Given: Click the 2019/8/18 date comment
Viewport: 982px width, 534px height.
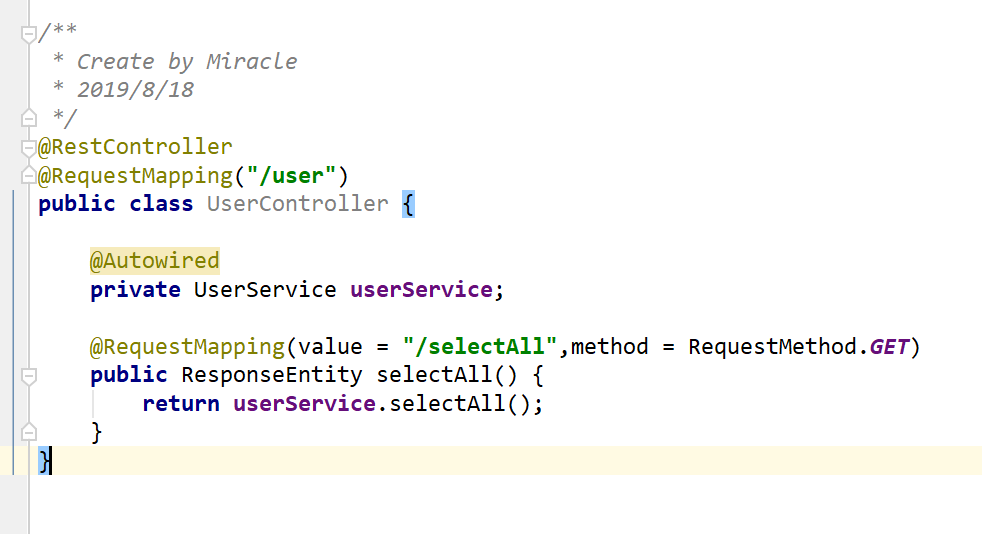Looking at the screenshot, I should click(x=135, y=90).
